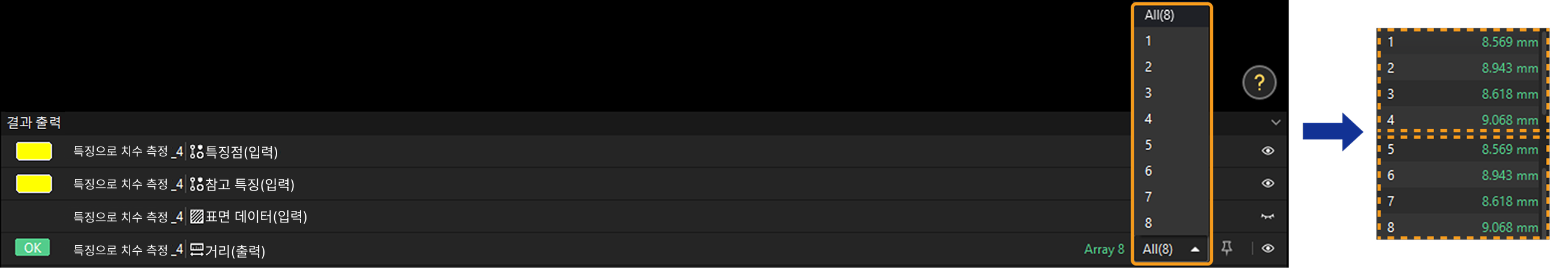Click the feature point icon beside 특징점(입력)
The height and width of the screenshot is (268, 1568).
click(x=196, y=151)
